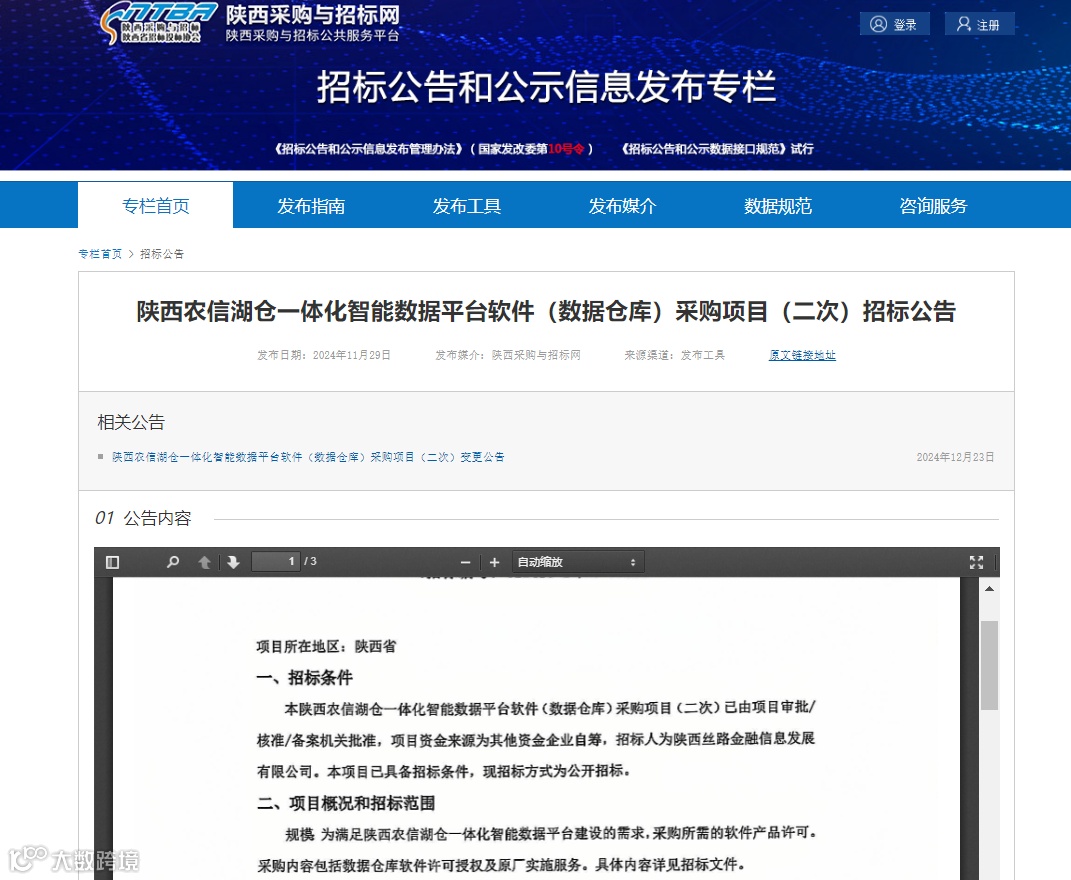Viewport: 1071px width, 880px height.
Task: Click the 招标公告 breadcrumb item
Action: (x=162, y=254)
